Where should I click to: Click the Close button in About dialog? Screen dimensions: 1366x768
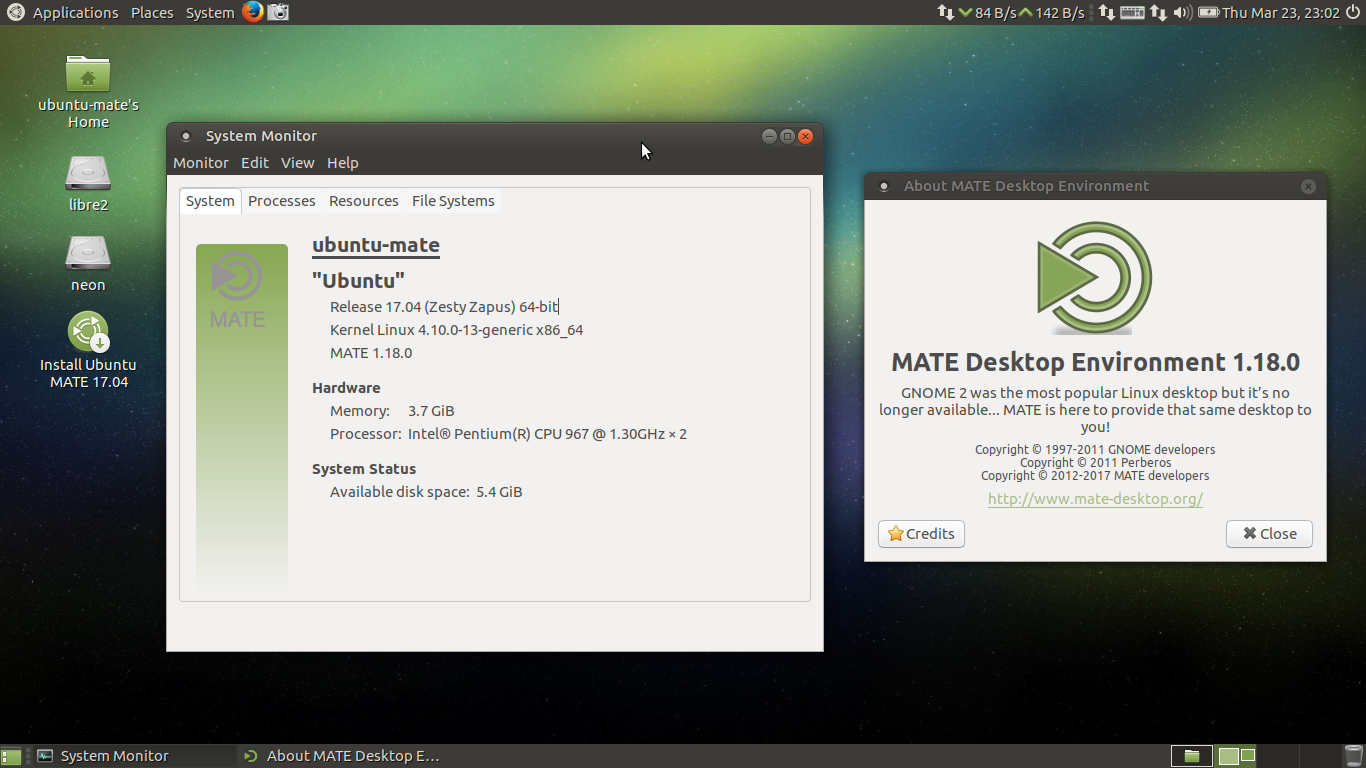coord(1269,534)
